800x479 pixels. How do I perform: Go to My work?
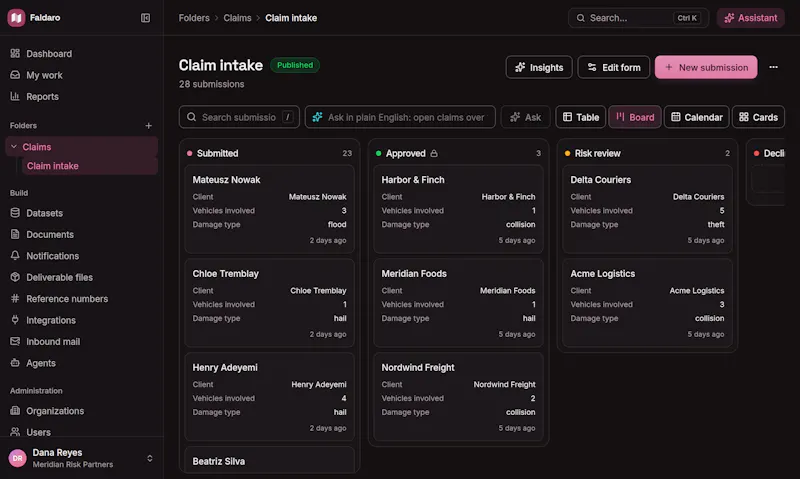(x=44, y=75)
